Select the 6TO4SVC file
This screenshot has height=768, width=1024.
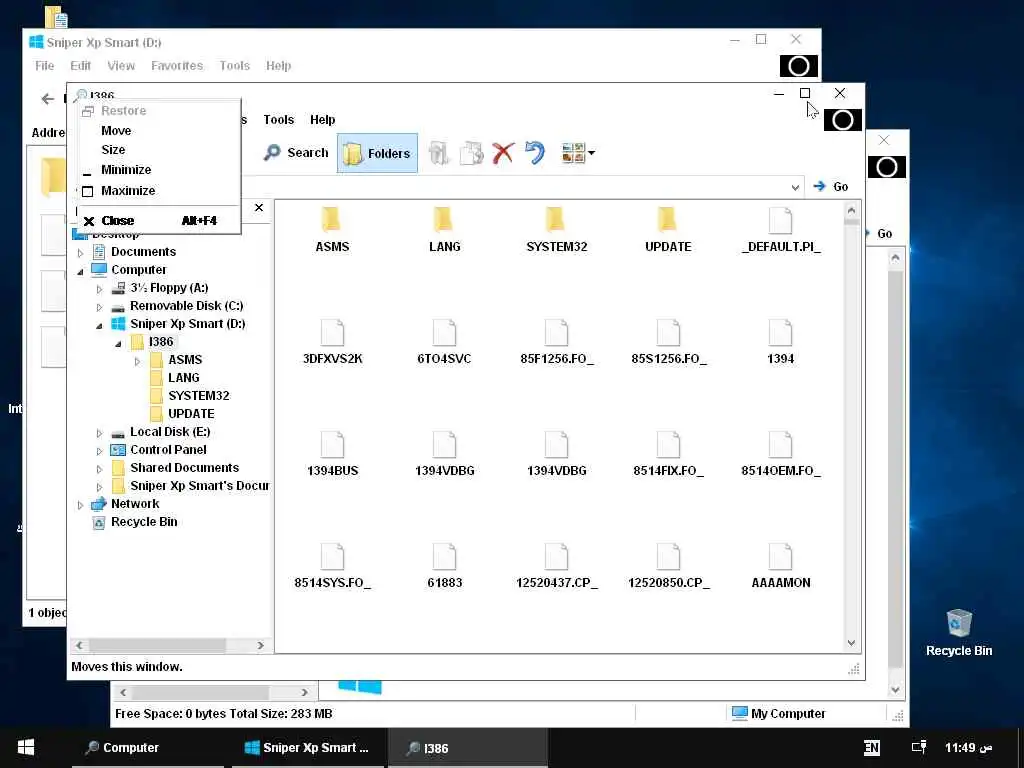(444, 342)
